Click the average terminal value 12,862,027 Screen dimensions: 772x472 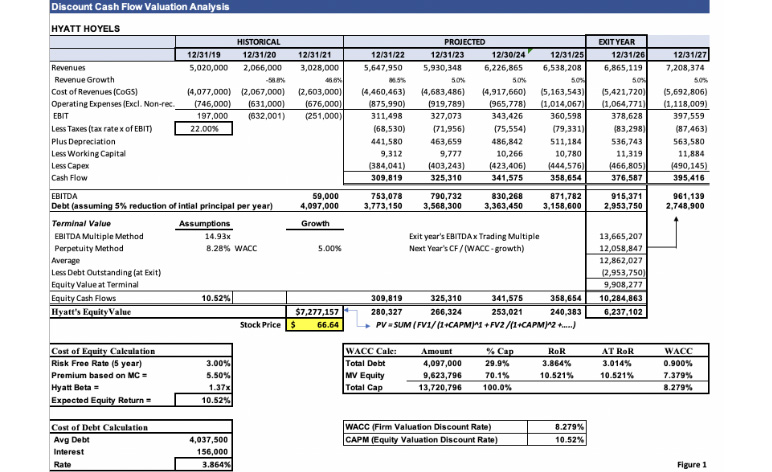(x=620, y=260)
